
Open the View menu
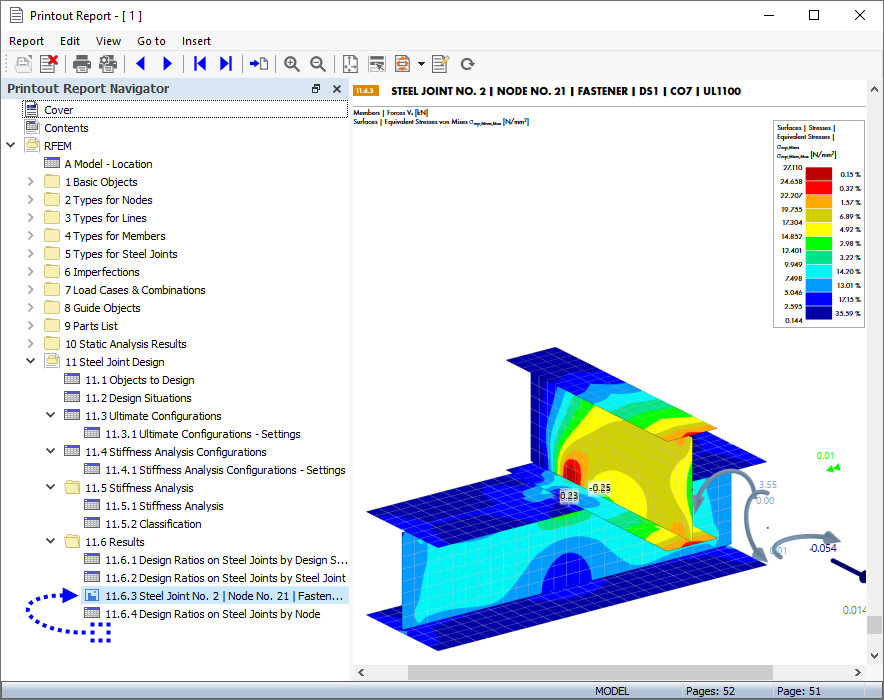(108, 41)
